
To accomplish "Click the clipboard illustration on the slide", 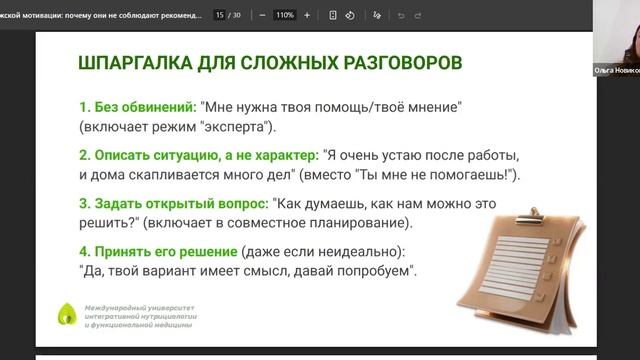I will click(x=522, y=271).
